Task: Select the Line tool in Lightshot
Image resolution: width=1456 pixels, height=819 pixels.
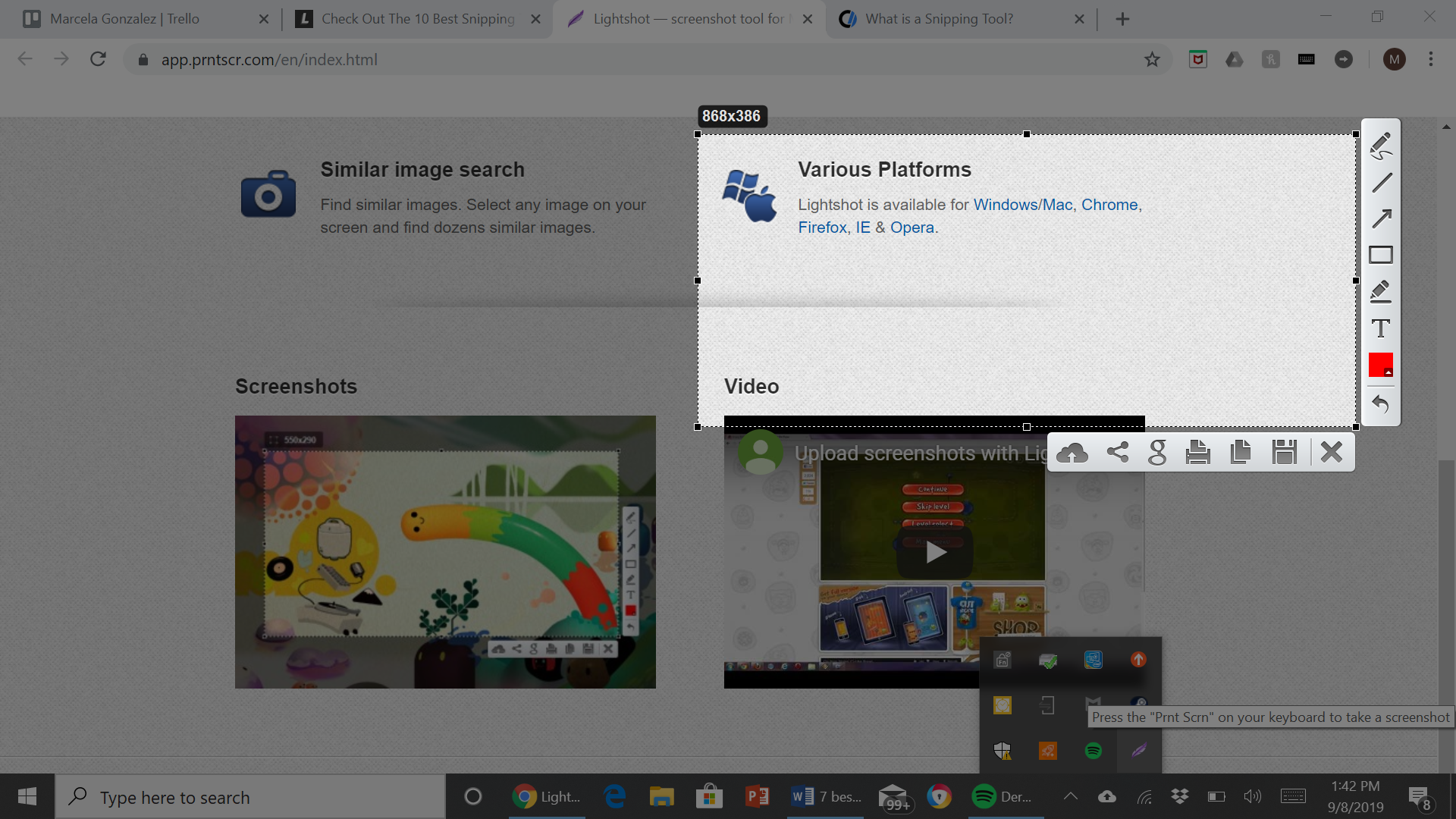Action: pyautogui.click(x=1381, y=182)
